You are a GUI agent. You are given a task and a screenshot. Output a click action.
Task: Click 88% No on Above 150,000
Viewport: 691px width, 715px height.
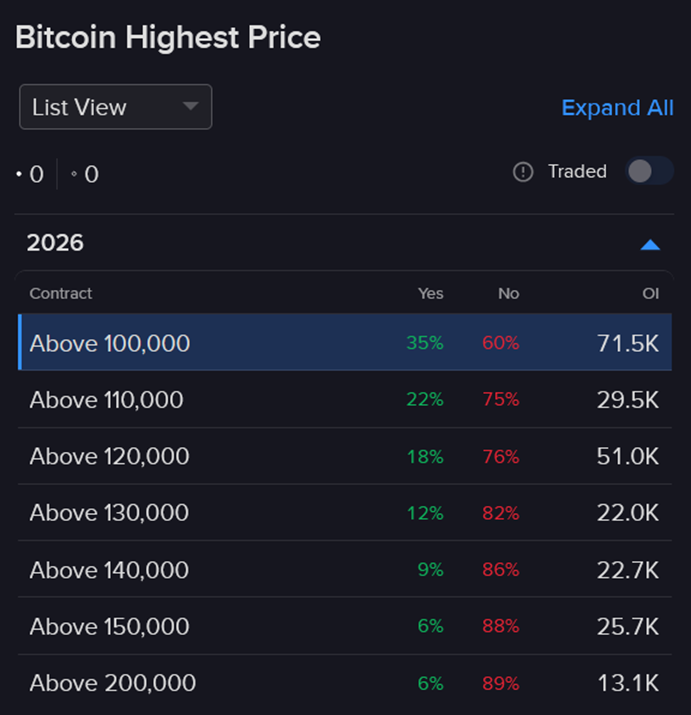click(x=501, y=627)
